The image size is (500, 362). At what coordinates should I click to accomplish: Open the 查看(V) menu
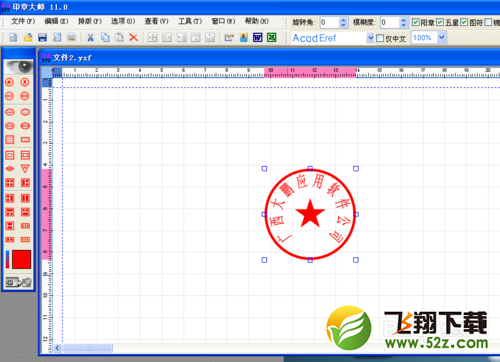(x=156, y=21)
